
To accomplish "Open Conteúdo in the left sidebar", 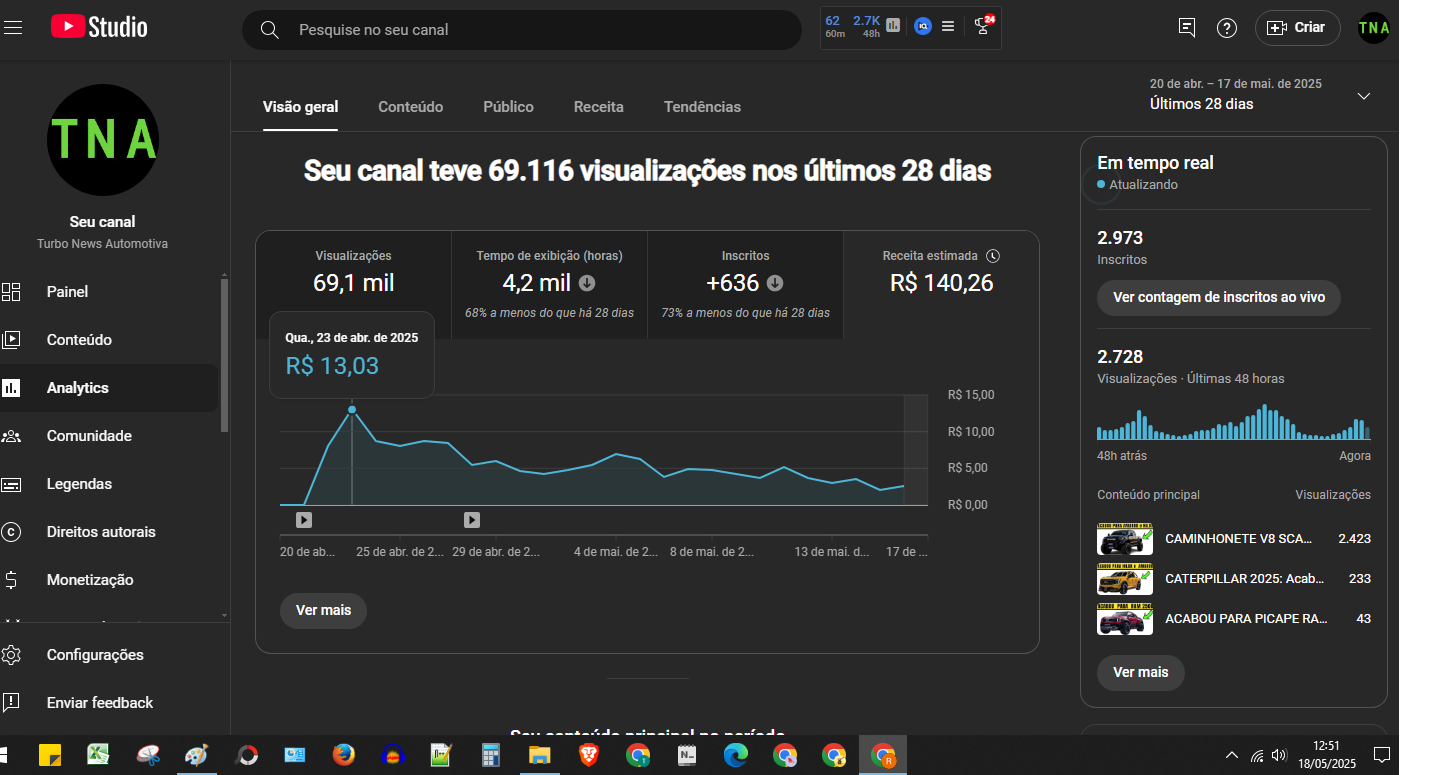I will pyautogui.click(x=109, y=340).
